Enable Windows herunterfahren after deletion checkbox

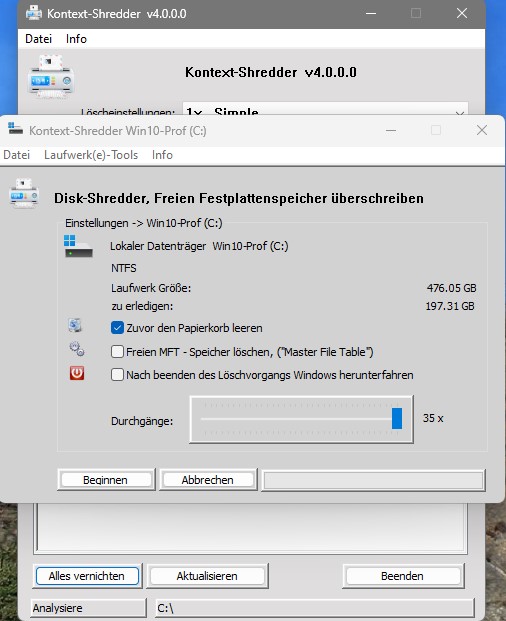tap(117, 375)
